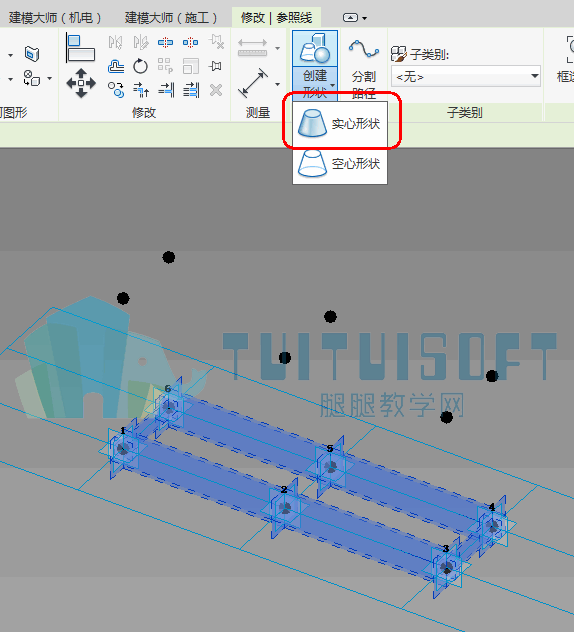Viewport: 574px width, 632px height.
Task: Click the Rotate tool icon
Action: [140, 66]
